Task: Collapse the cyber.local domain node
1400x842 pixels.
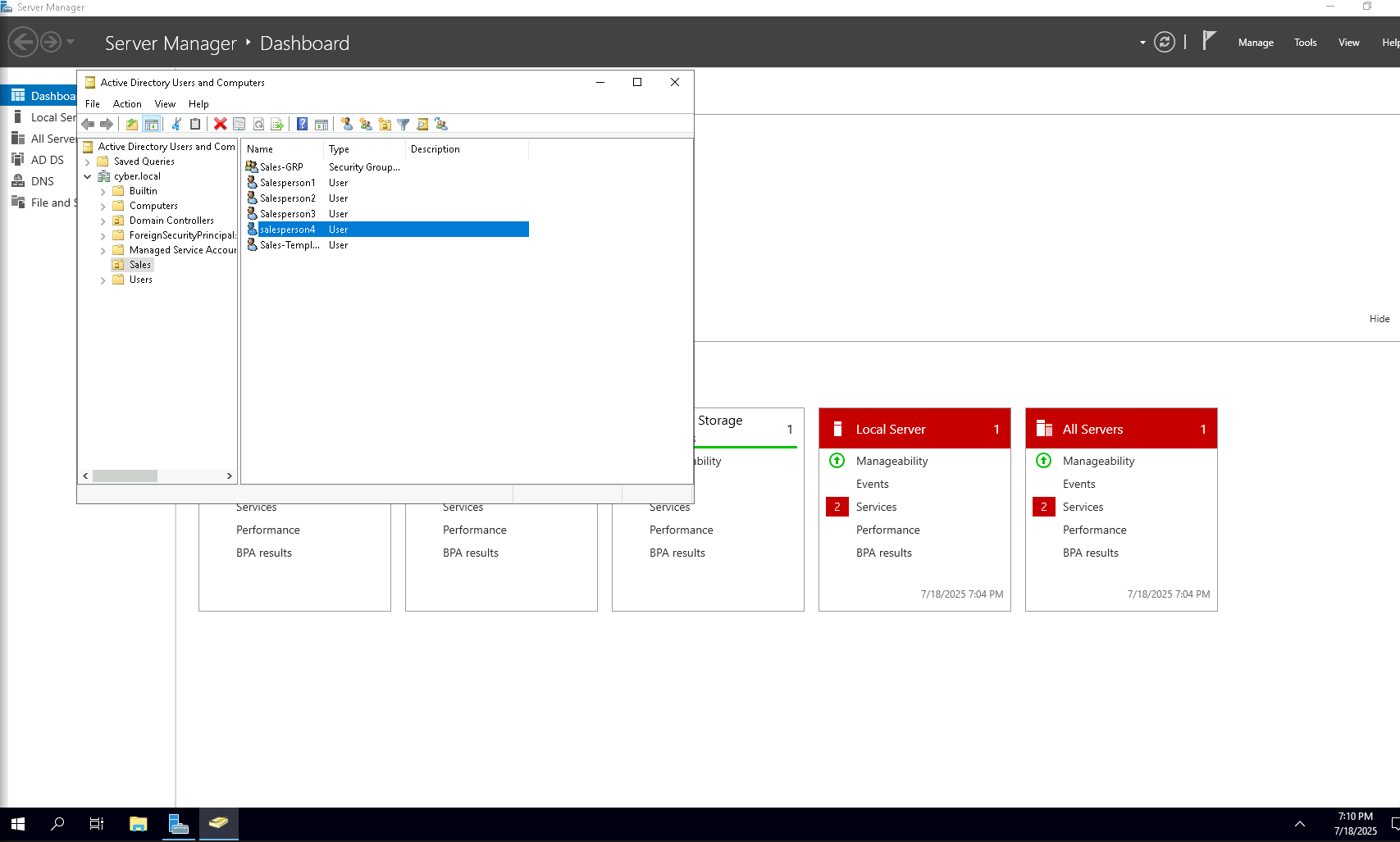Action: click(88, 176)
